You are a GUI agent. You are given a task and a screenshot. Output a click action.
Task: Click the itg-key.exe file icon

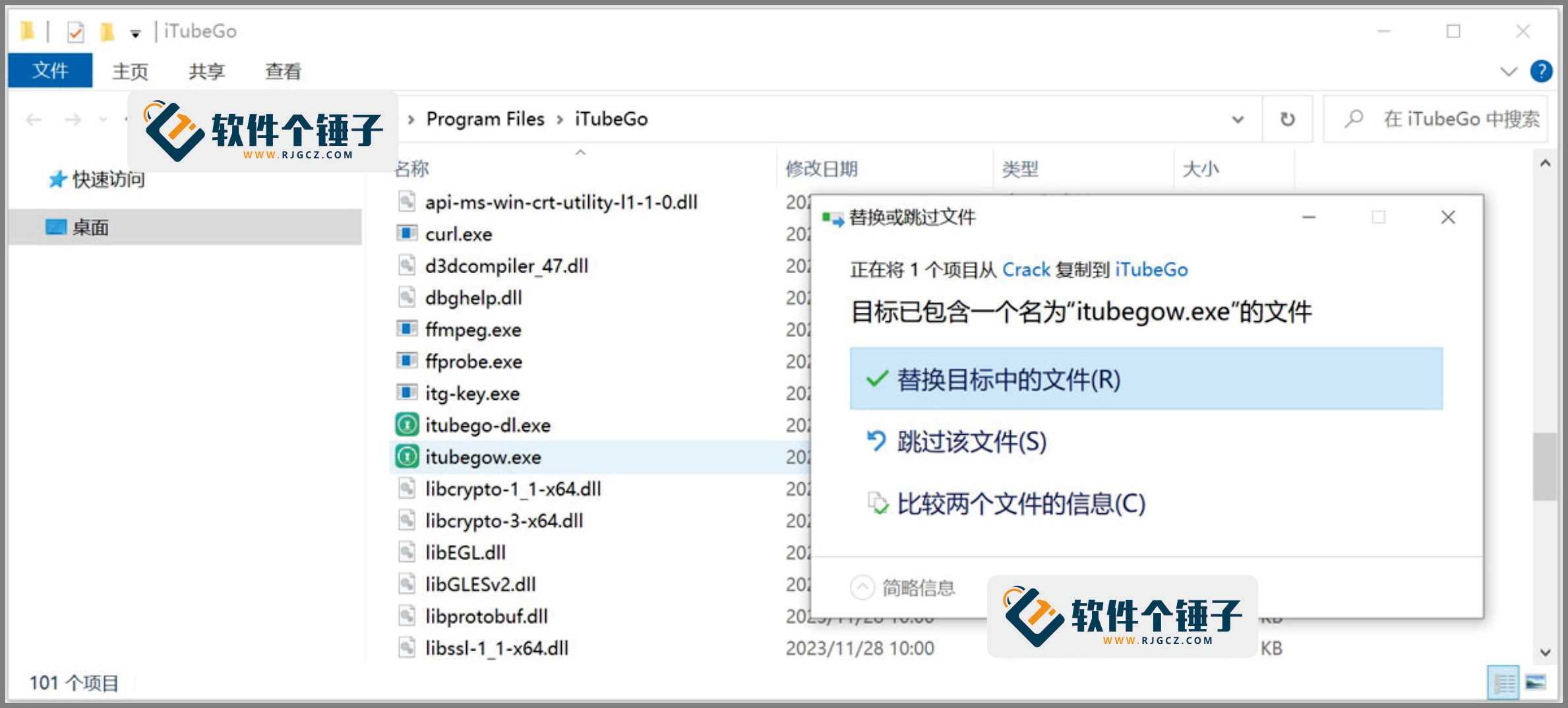point(407,393)
